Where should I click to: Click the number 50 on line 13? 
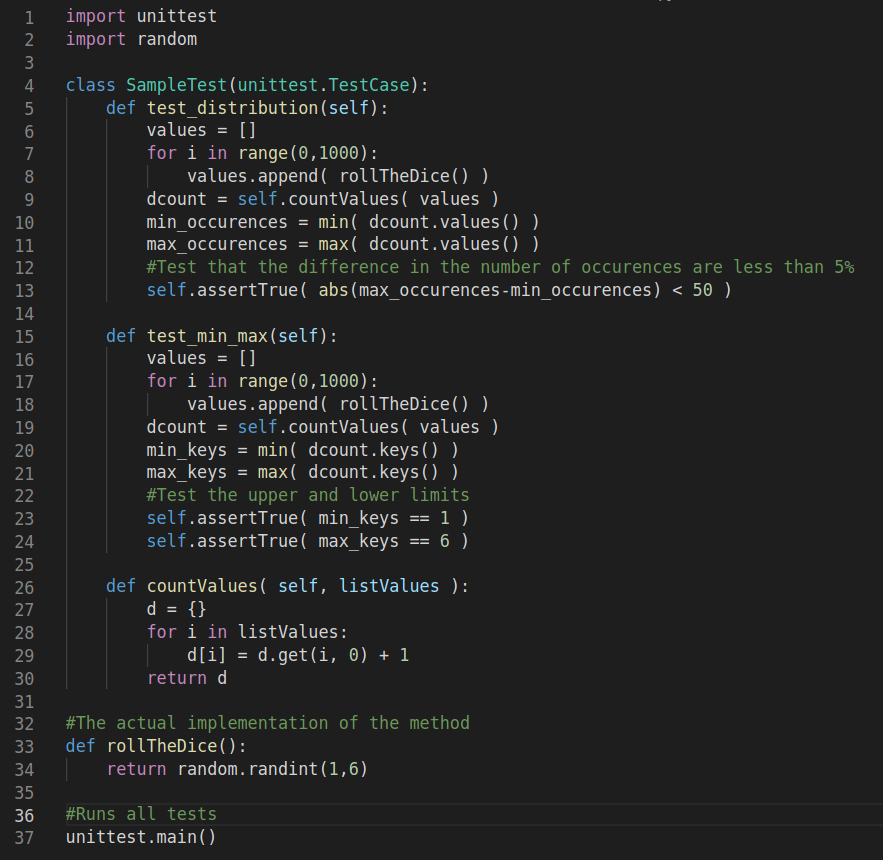point(702,290)
